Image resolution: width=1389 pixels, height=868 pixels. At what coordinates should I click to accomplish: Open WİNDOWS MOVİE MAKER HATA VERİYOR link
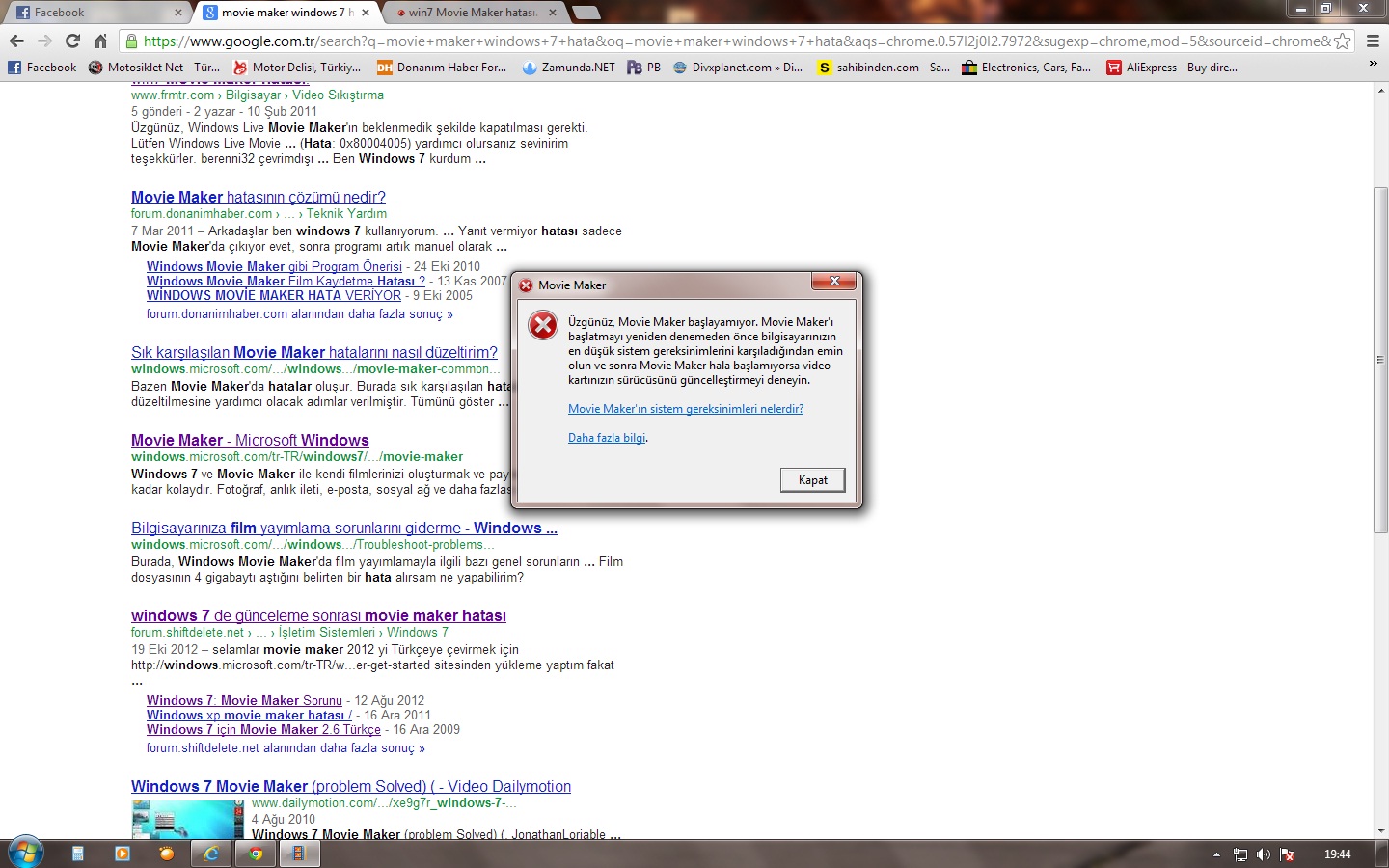(x=274, y=296)
